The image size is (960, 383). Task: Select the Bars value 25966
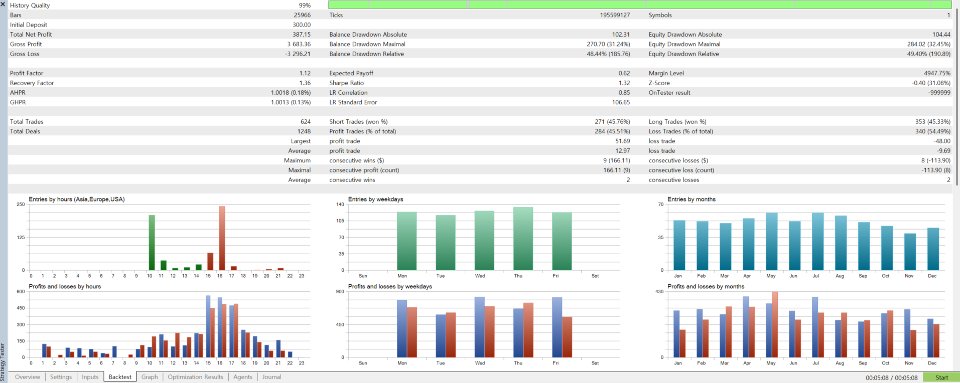[302, 15]
